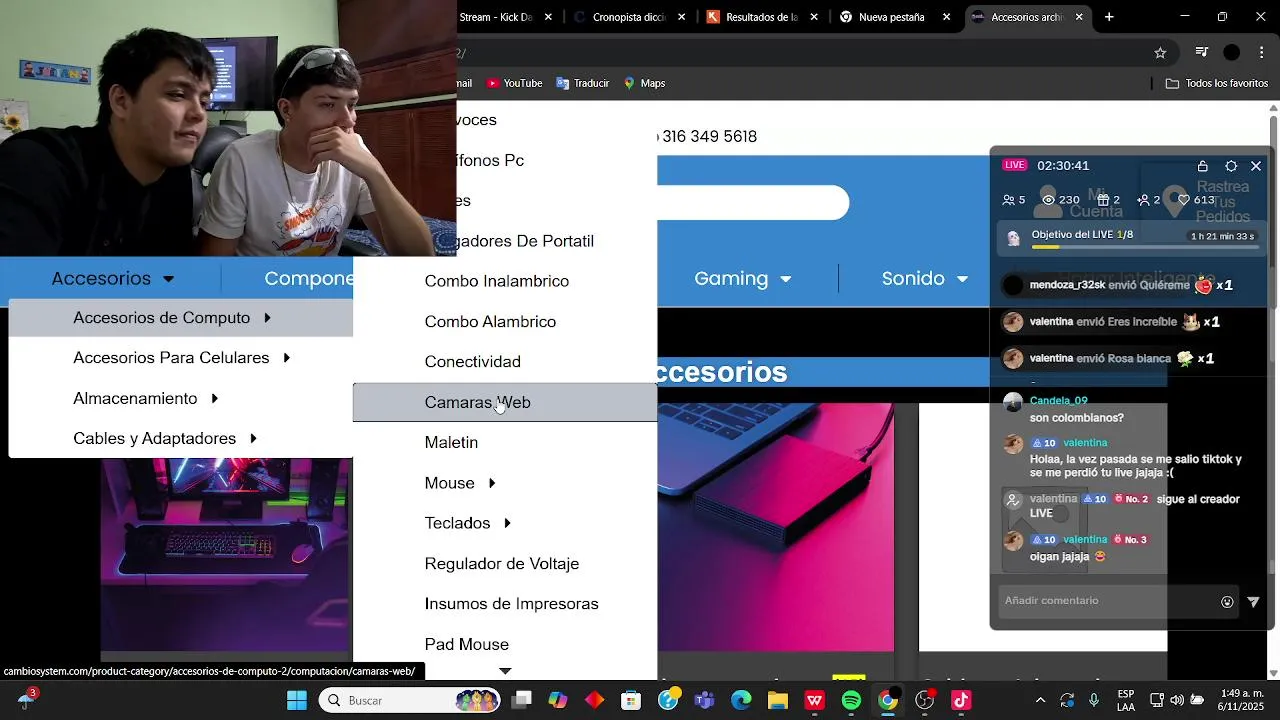Open TikTok LIVE Studio from taskbar
The width and height of the screenshot is (1280, 720).
click(x=961, y=701)
